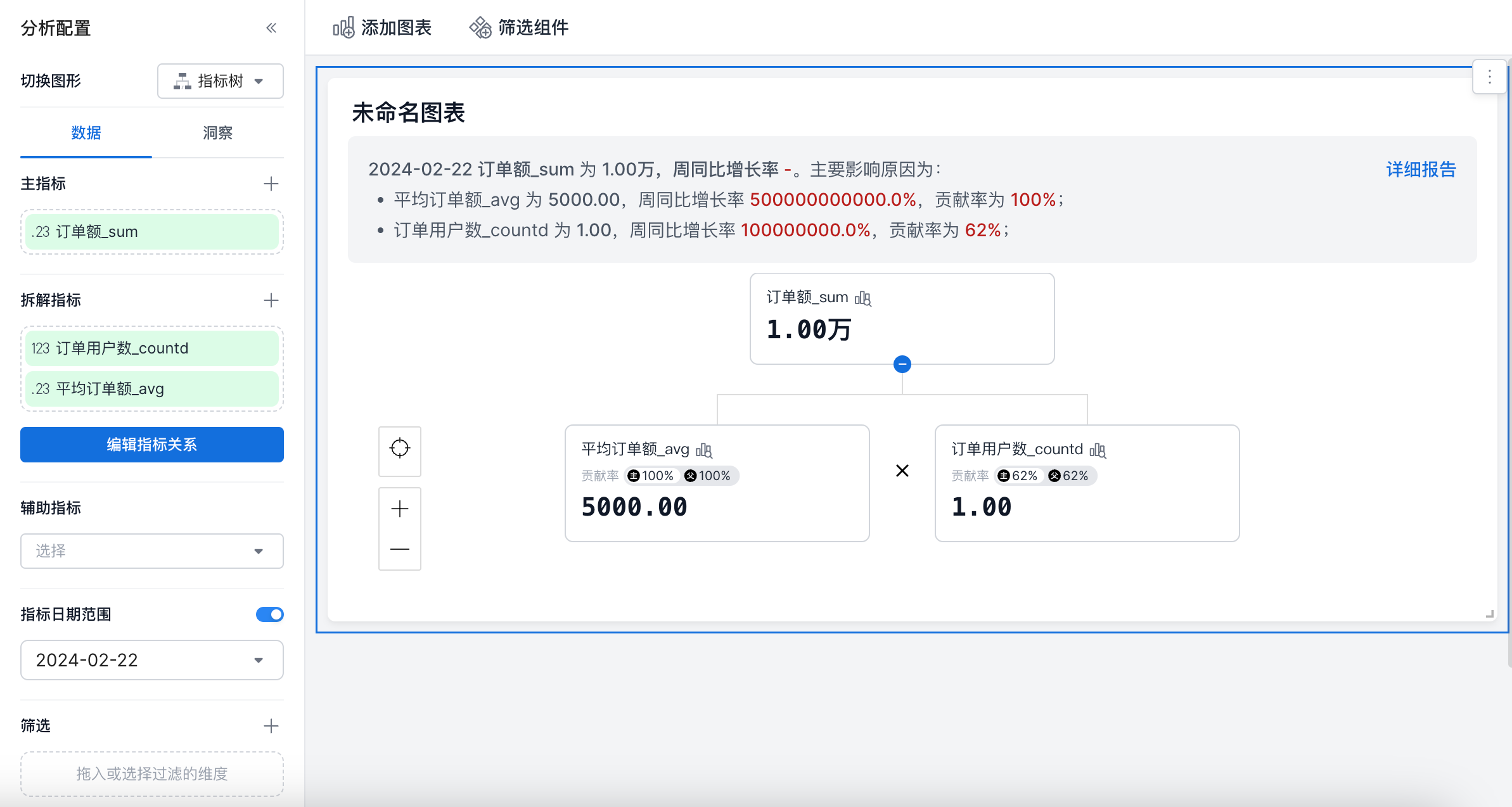
Task: Toggle off 指标日期范围 switch
Action: [270, 614]
